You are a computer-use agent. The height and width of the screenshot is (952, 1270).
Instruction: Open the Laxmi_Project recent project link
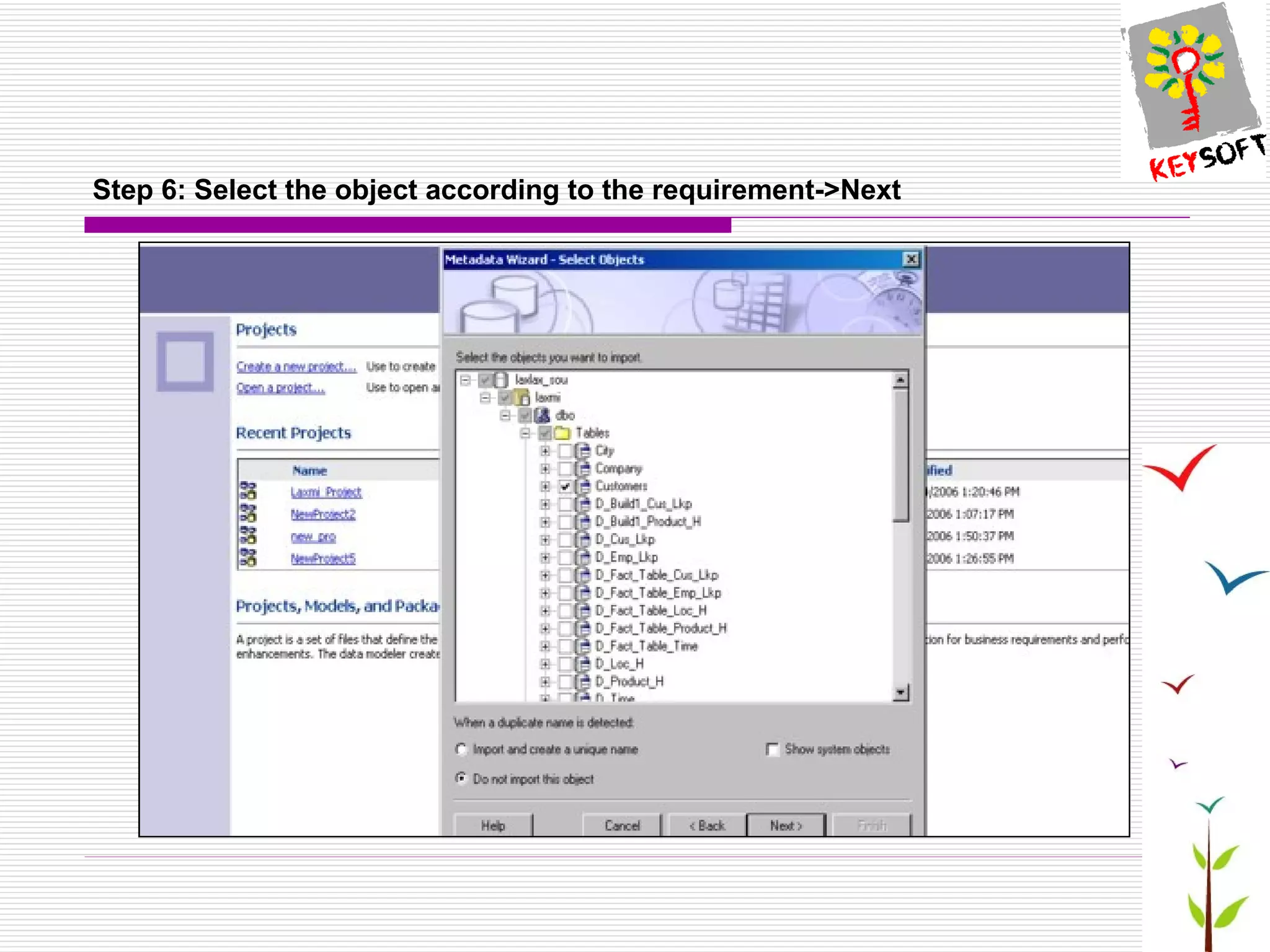click(x=326, y=492)
